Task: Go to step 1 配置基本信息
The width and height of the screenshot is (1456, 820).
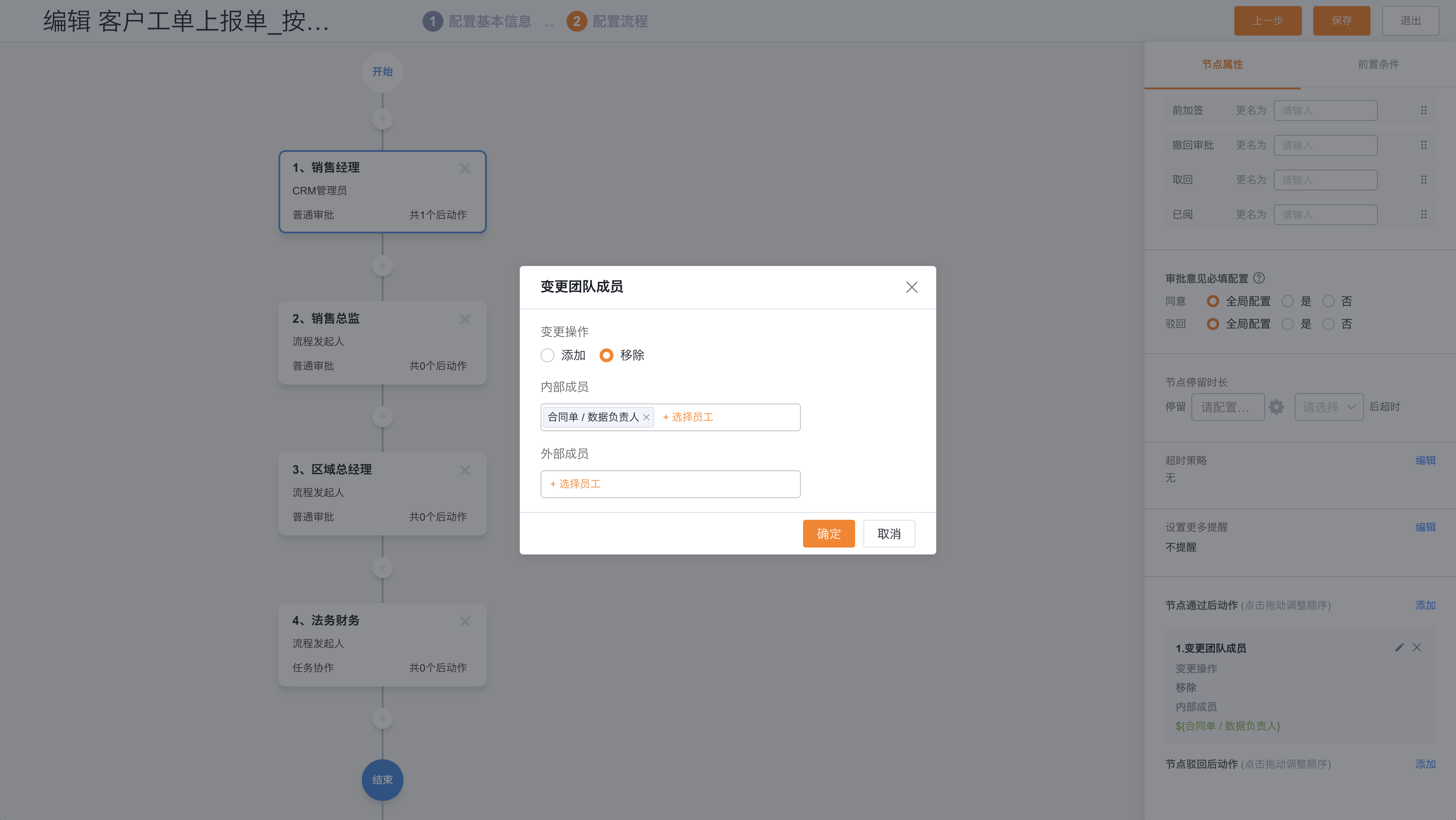Action: point(477,21)
